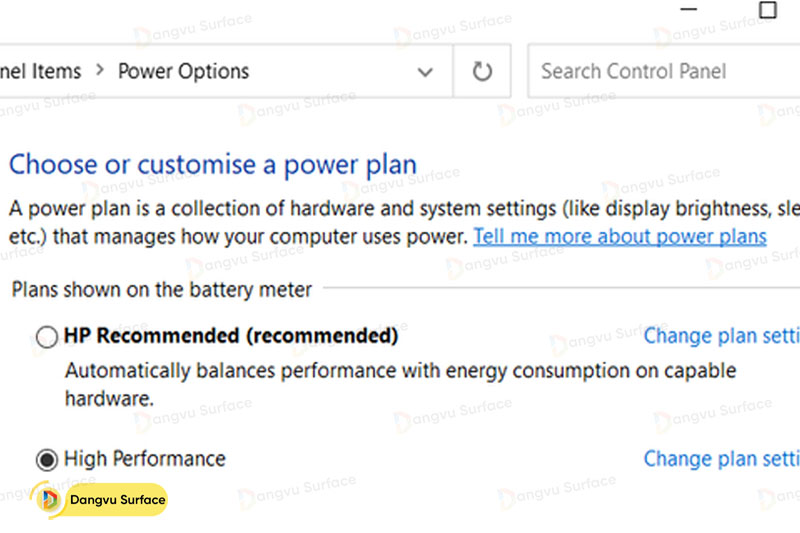Screen dimensions: 800x533
Task: Click the Choose or customise a power plan heading
Action: pyautogui.click(x=213, y=165)
